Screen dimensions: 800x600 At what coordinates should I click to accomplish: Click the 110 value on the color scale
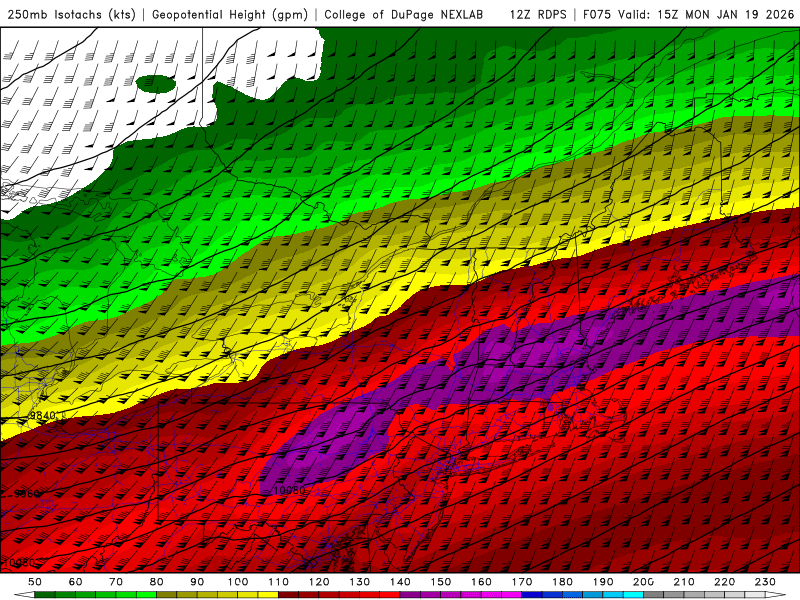279,582
